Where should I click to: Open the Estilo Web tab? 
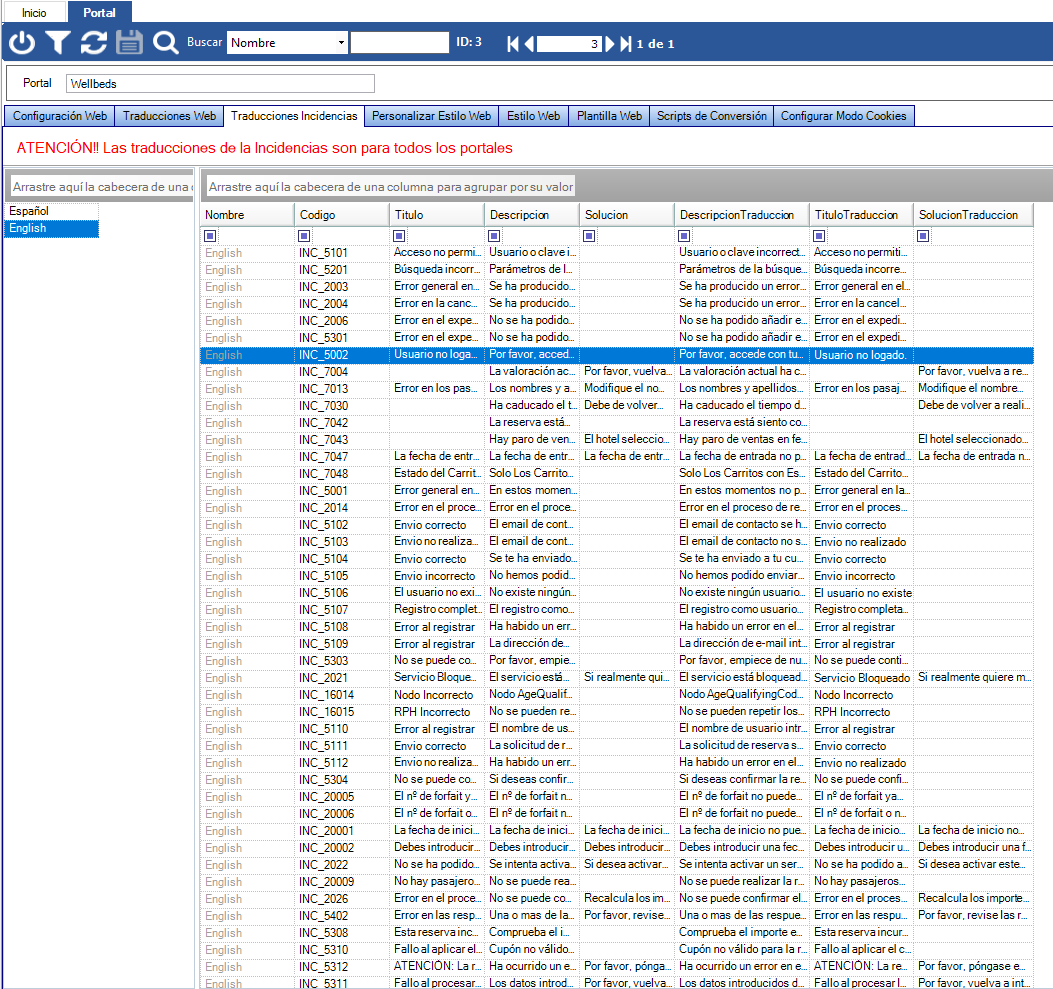coord(533,116)
